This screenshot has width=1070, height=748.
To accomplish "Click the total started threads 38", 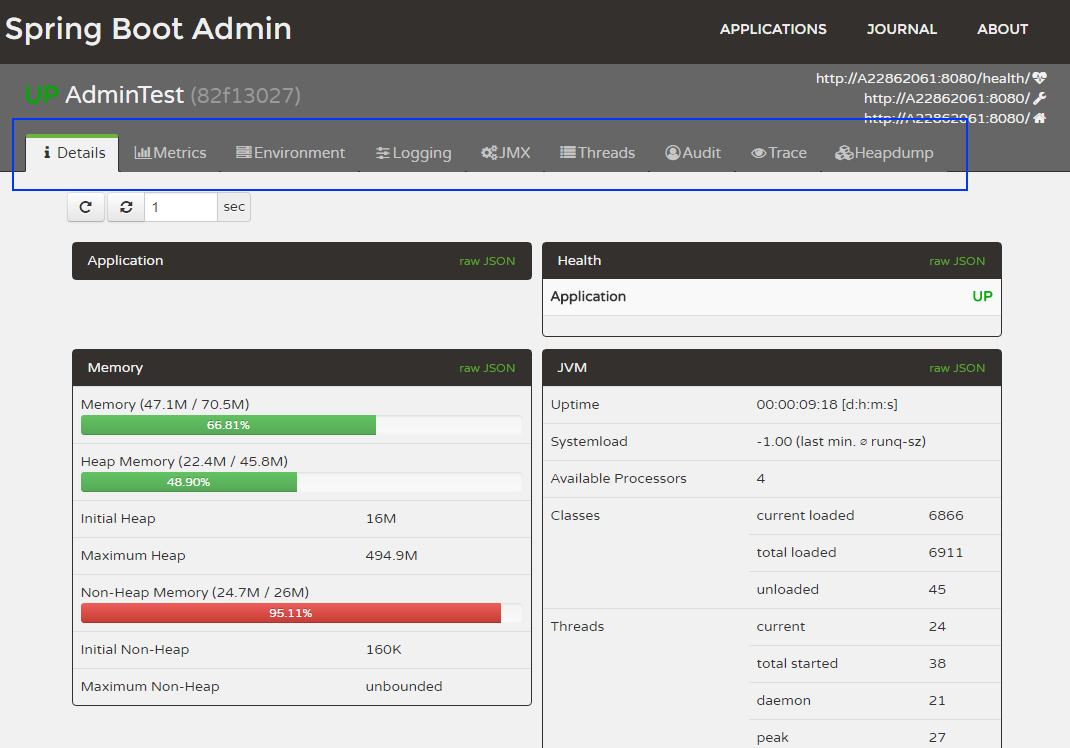I will (x=937, y=663).
